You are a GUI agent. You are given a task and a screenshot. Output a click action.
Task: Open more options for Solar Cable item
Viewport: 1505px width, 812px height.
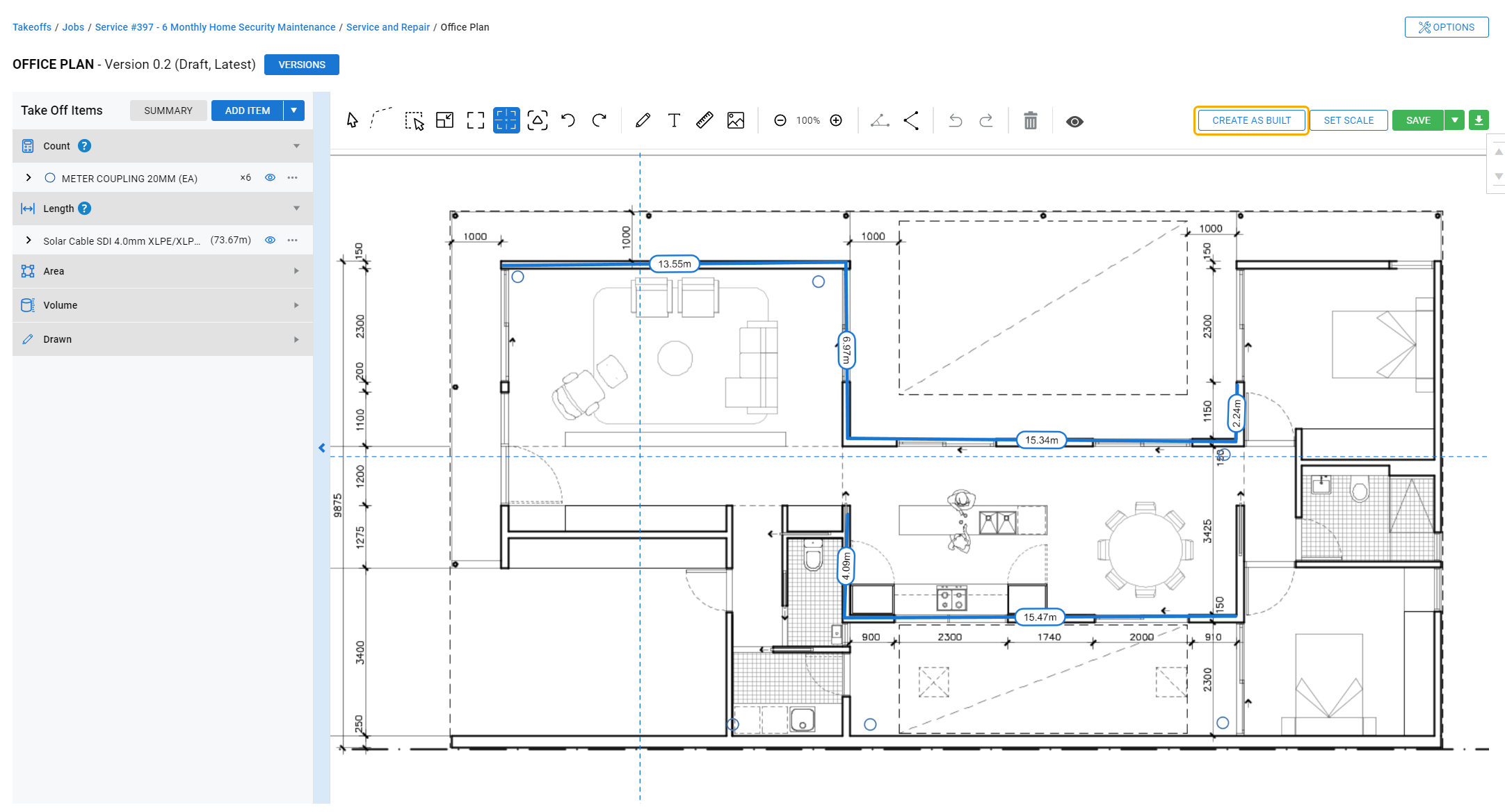(x=293, y=241)
